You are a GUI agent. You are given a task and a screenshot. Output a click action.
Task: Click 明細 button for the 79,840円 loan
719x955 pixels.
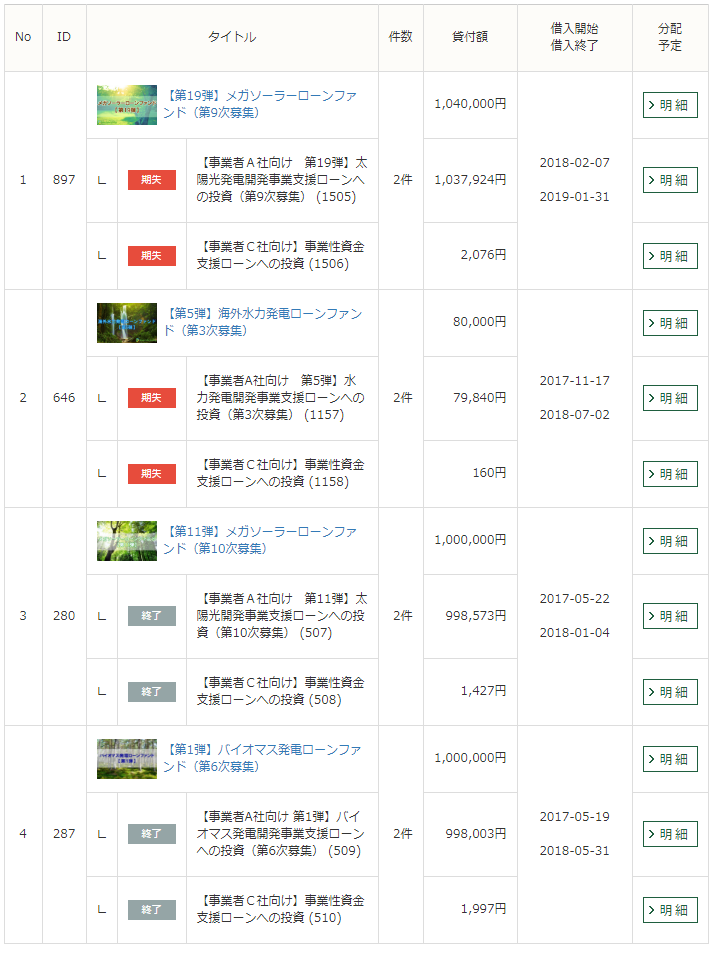[x=670, y=398]
